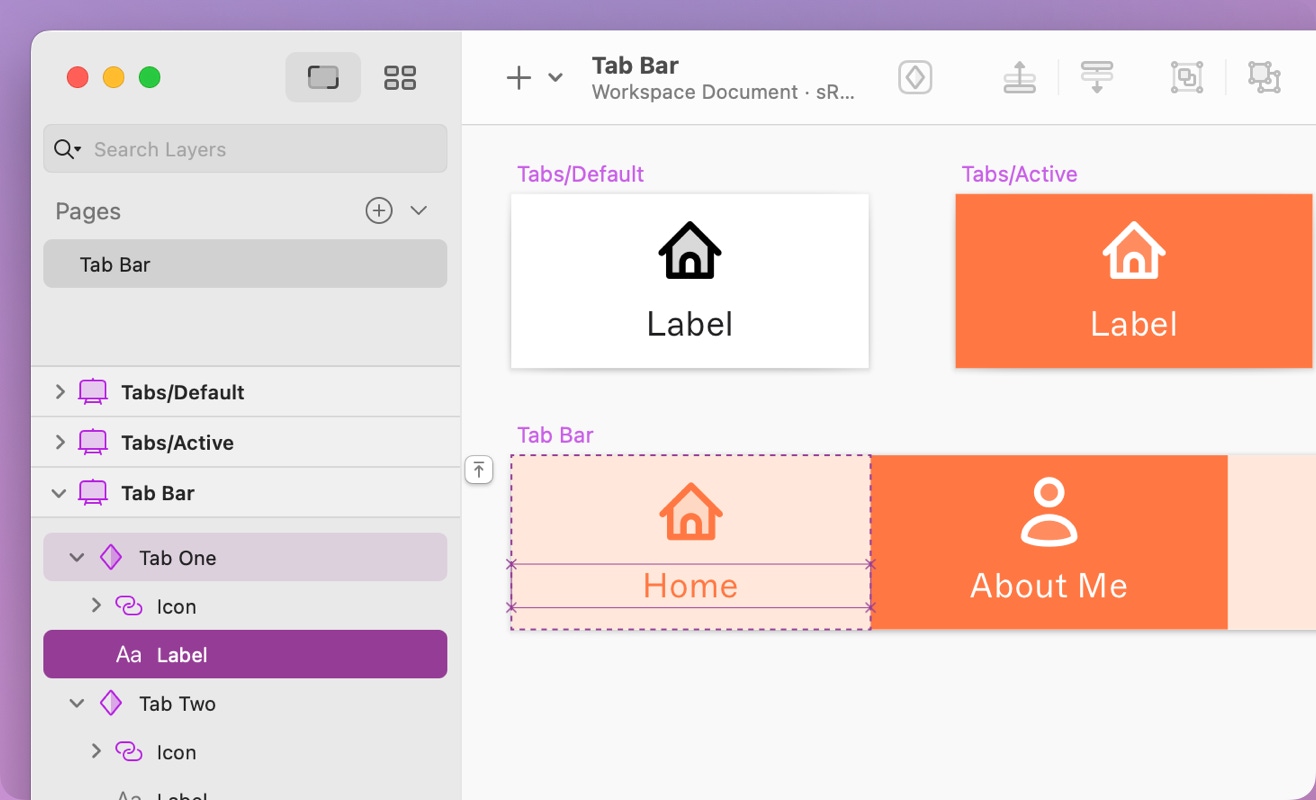Click the bring Forward toolbar icon
The height and width of the screenshot is (800, 1316).
(x=1019, y=78)
